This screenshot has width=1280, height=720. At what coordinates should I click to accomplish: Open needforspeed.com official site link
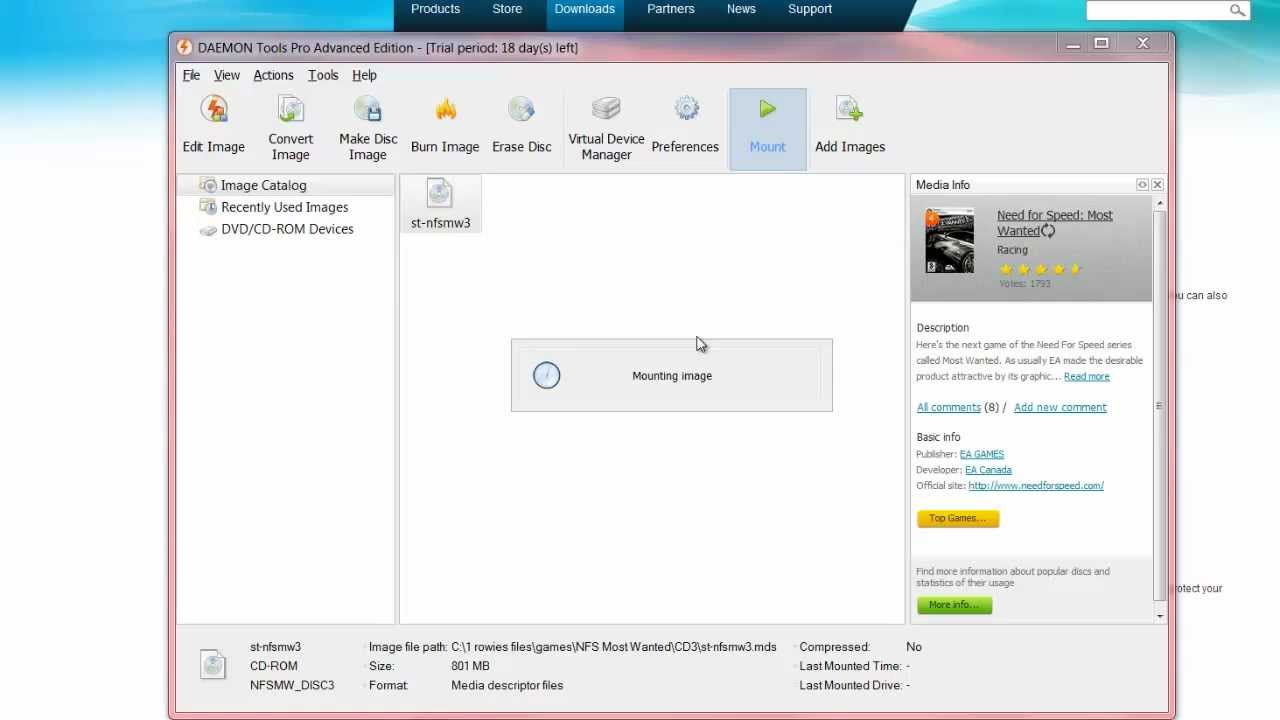tap(1036, 486)
